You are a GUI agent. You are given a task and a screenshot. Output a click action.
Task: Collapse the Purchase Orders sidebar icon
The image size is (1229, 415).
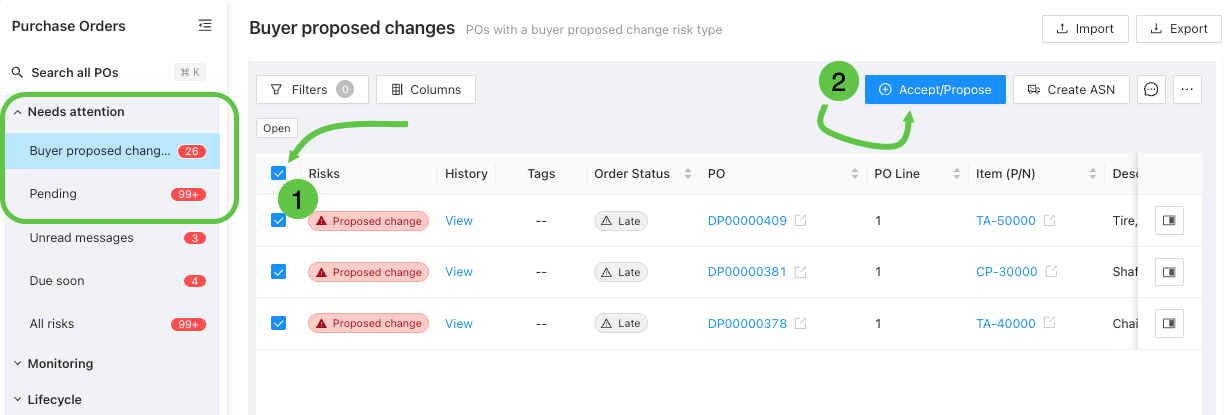coord(205,26)
